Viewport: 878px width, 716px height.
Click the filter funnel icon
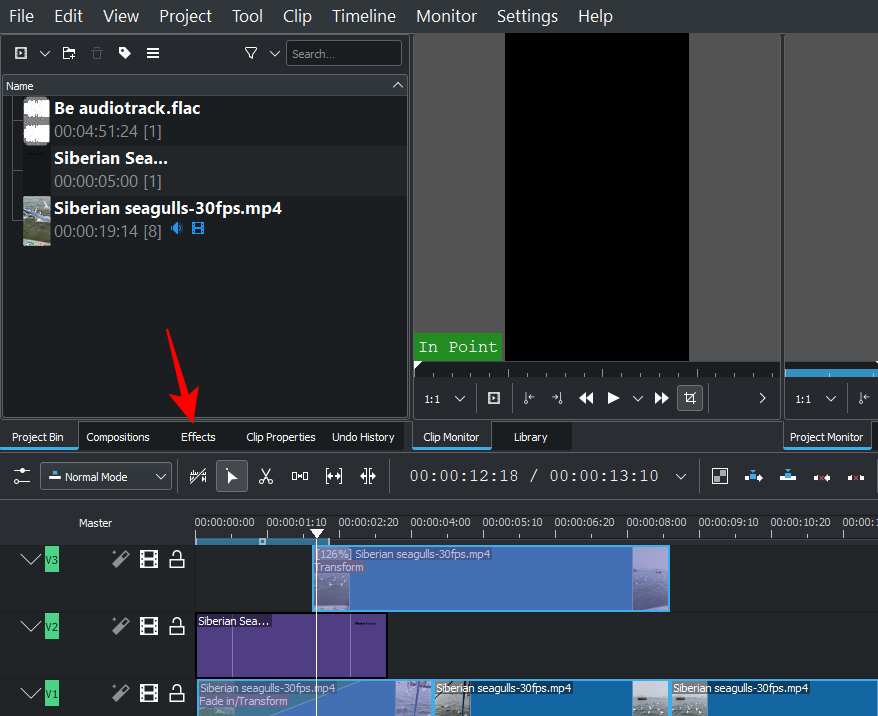point(251,53)
